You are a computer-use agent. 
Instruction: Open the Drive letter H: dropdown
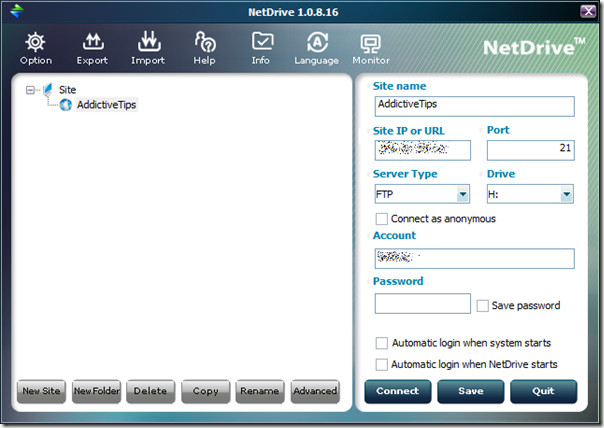(x=530, y=194)
